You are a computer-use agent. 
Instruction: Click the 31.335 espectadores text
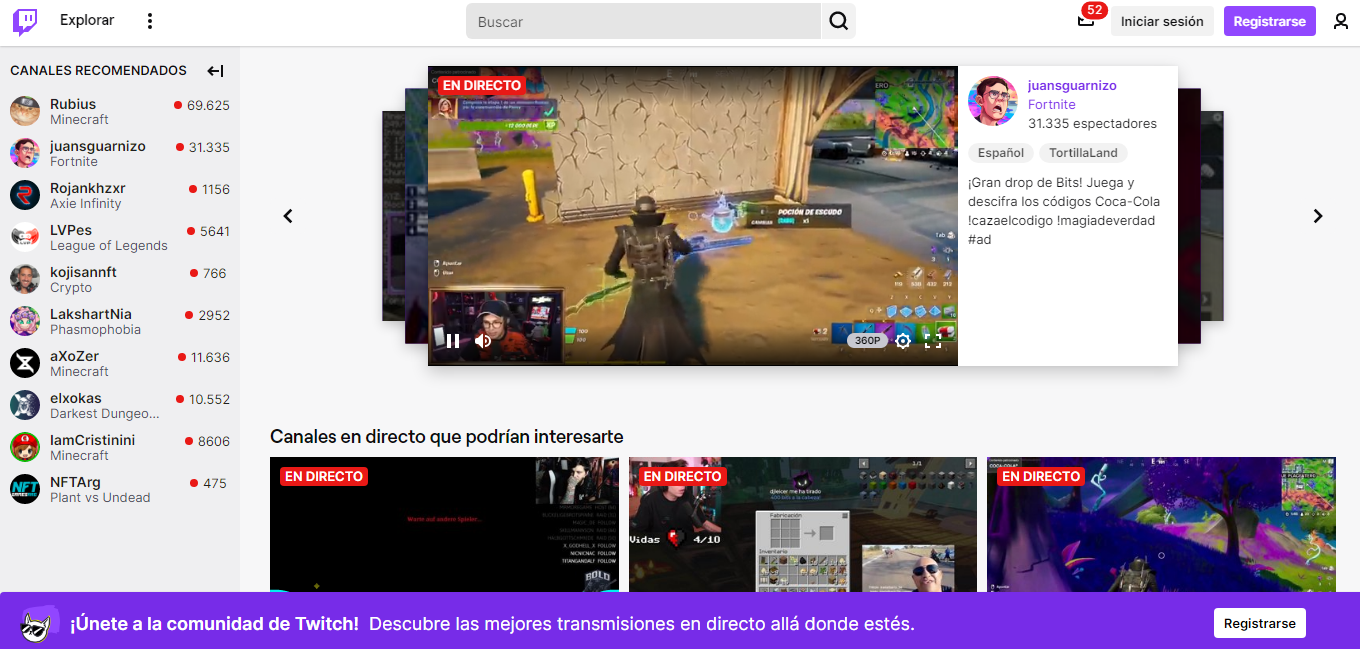(x=1092, y=124)
